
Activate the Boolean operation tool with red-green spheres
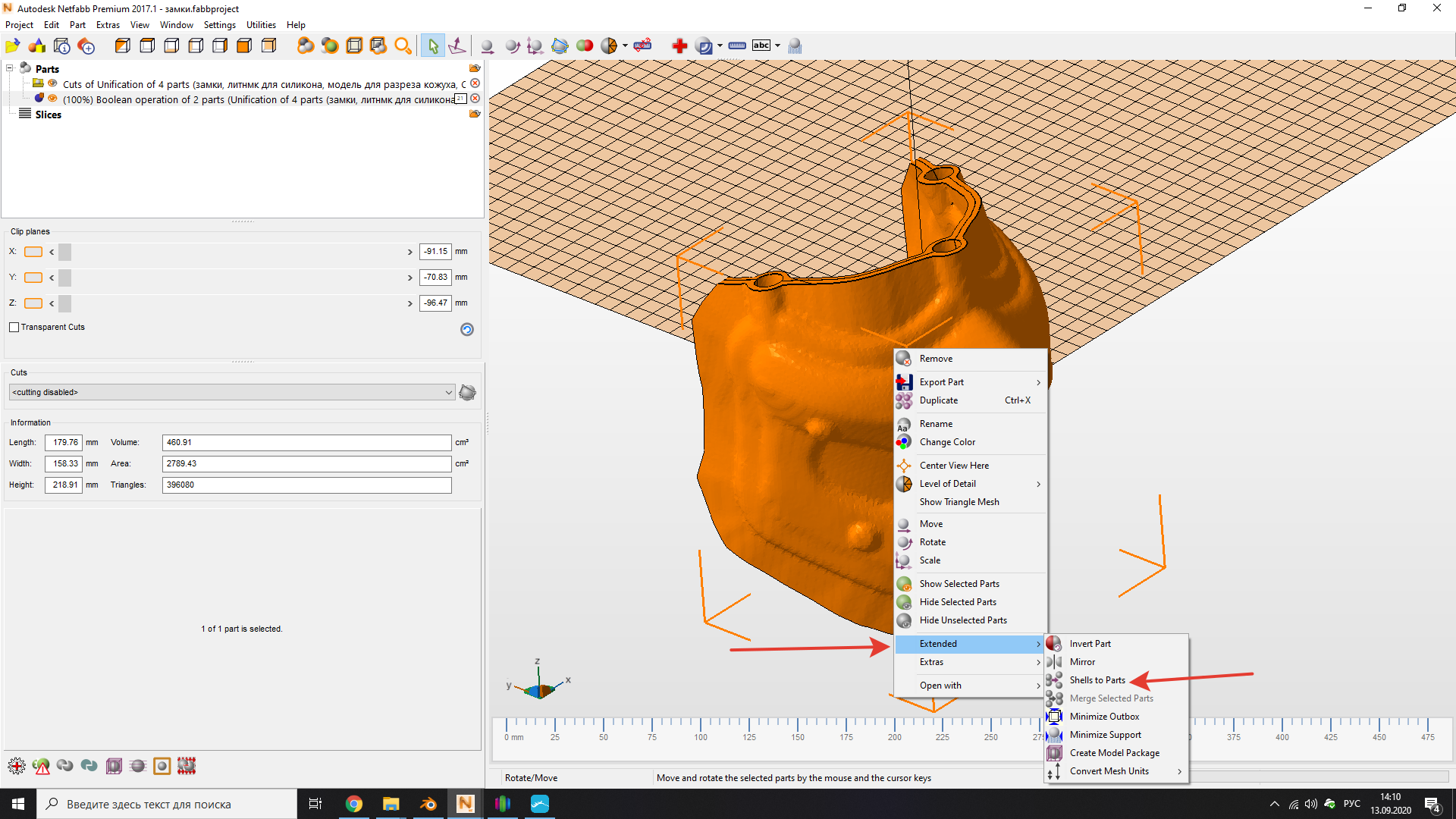[x=585, y=45]
